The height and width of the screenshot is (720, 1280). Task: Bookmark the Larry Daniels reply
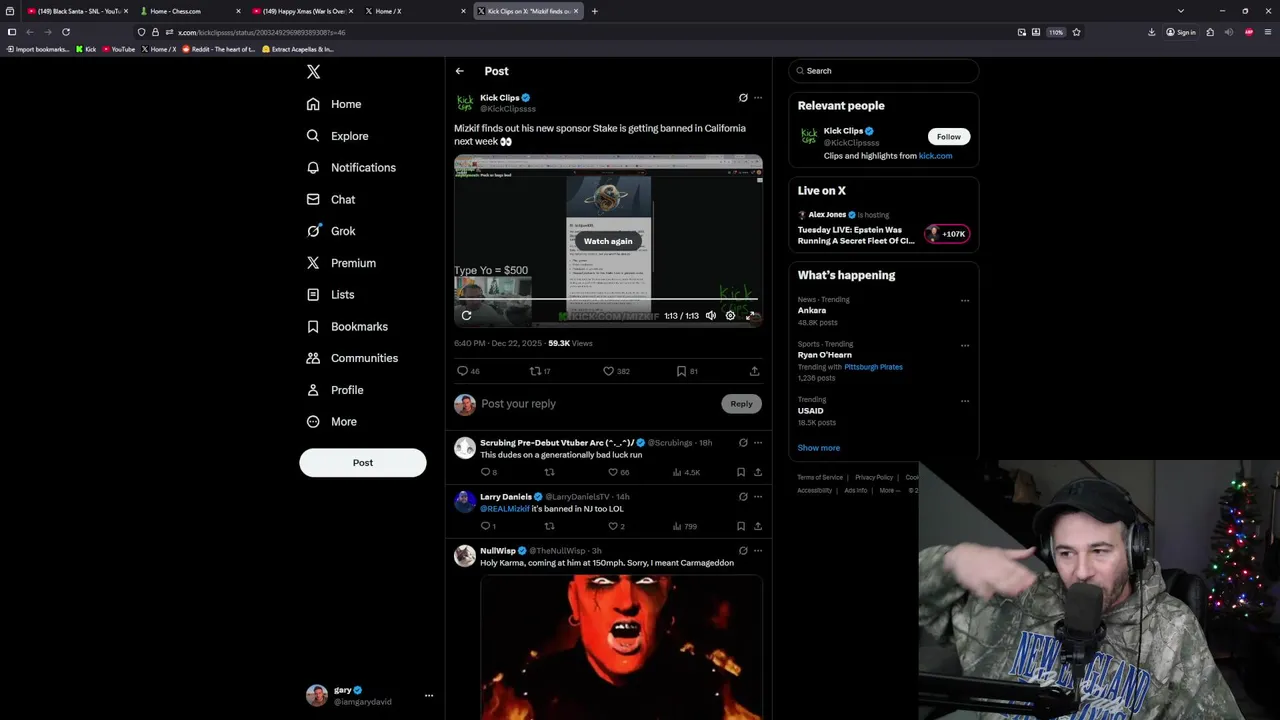[x=741, y=526]
